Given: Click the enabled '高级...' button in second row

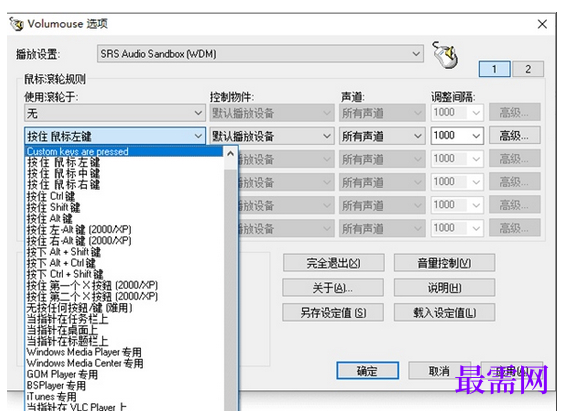Looking at the screenshot, I should coord(515,136).
